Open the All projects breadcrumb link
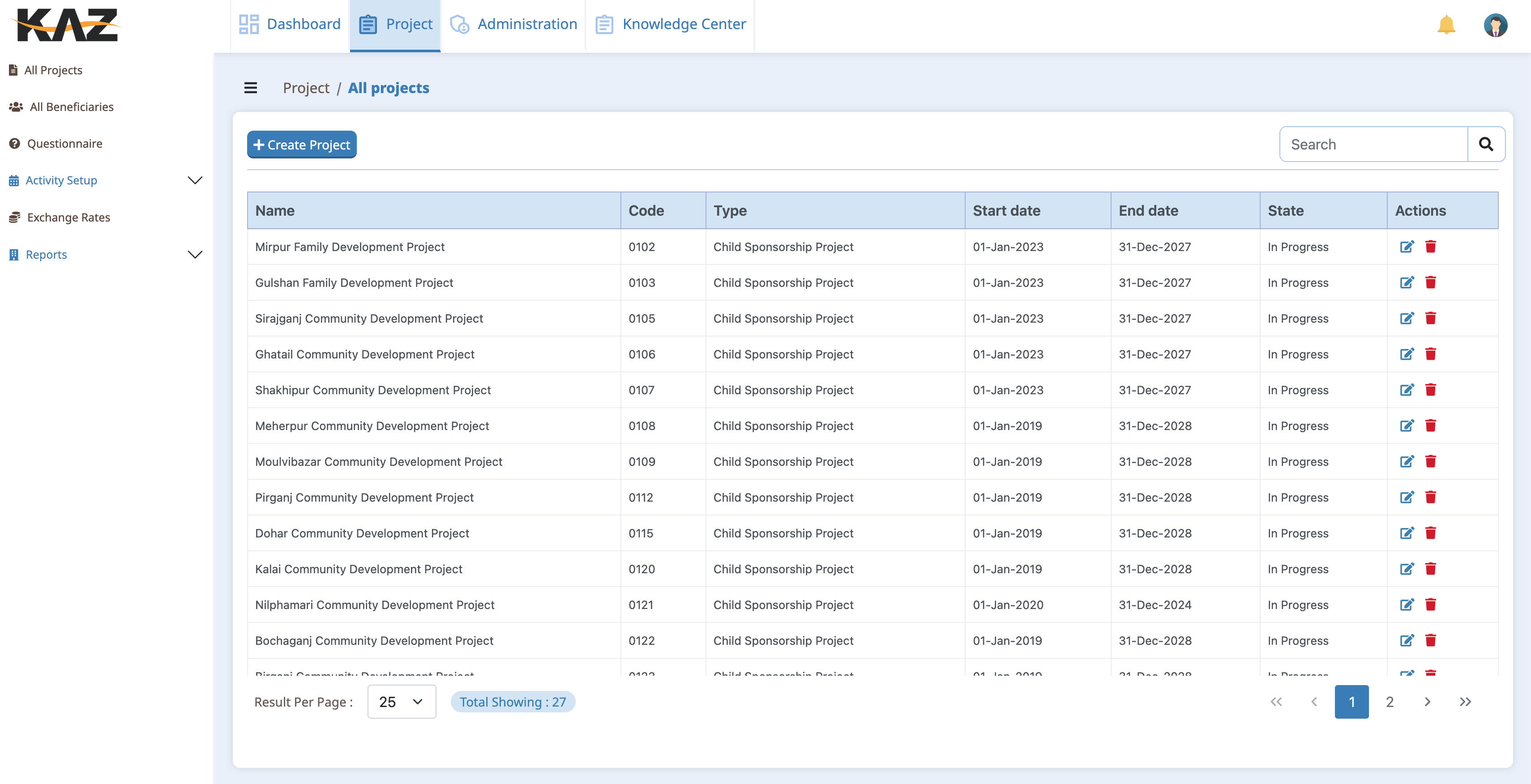 (389, 87)
